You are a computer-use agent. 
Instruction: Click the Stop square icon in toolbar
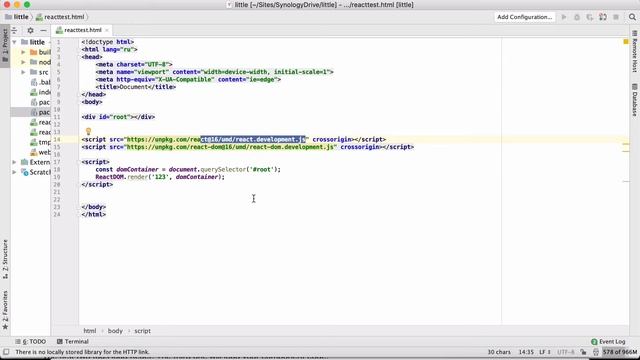(x=616, y=17)
